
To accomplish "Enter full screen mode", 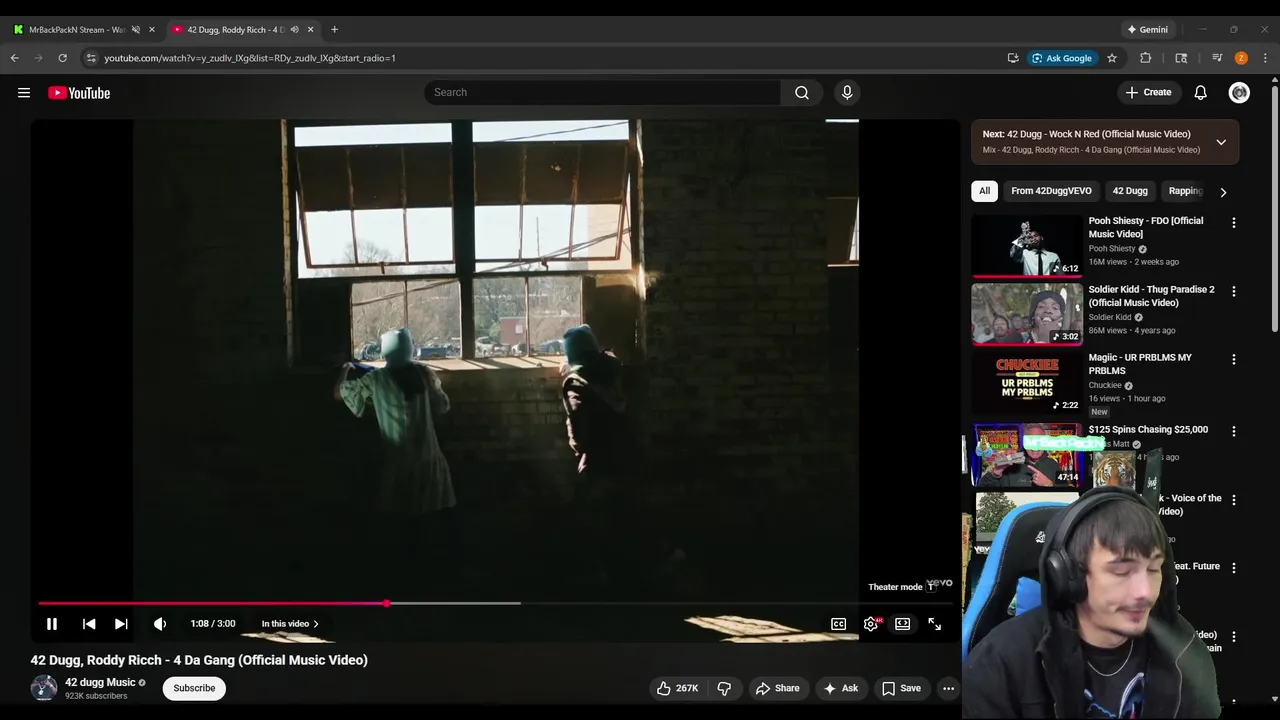I will (934, 624).
